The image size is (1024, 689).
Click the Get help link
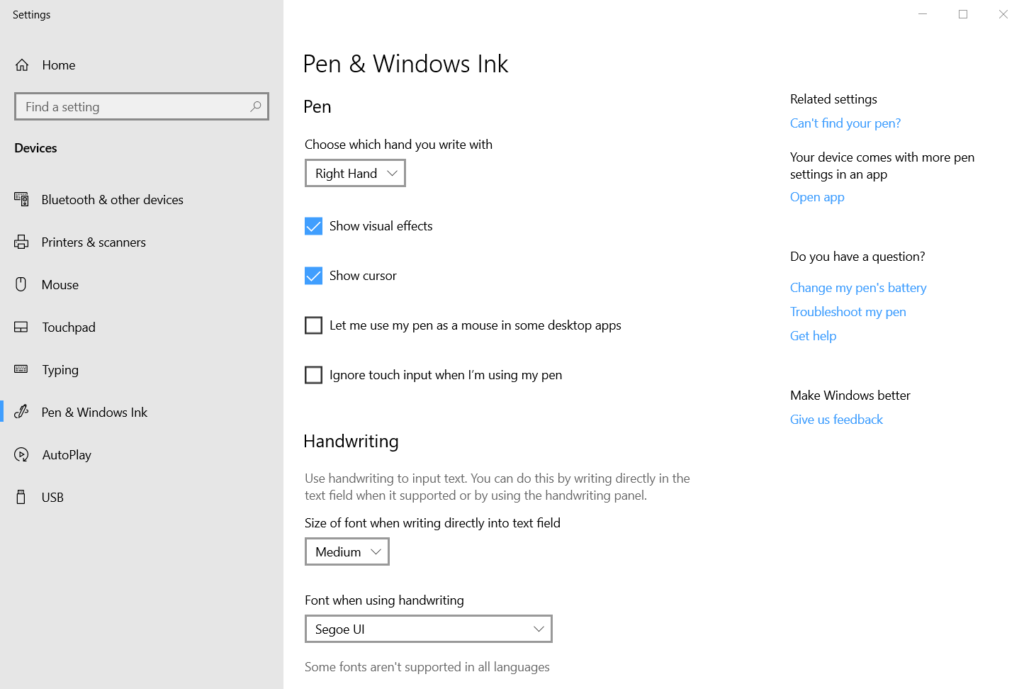pos(813,336)
